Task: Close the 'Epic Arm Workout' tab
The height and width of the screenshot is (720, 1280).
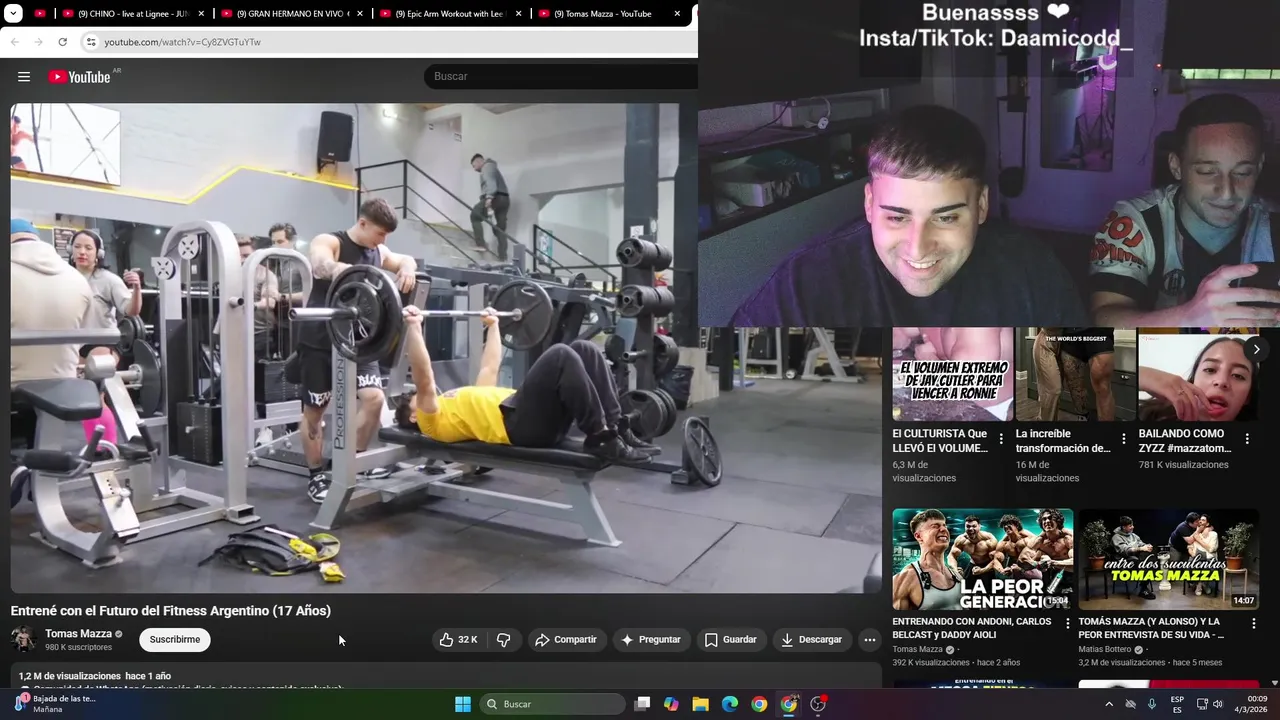Action: pos(518,14)
